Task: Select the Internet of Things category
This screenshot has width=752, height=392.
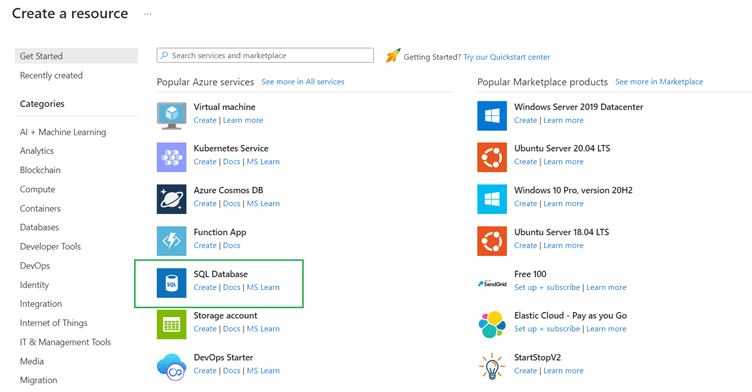Action: (x=54, y=323)
